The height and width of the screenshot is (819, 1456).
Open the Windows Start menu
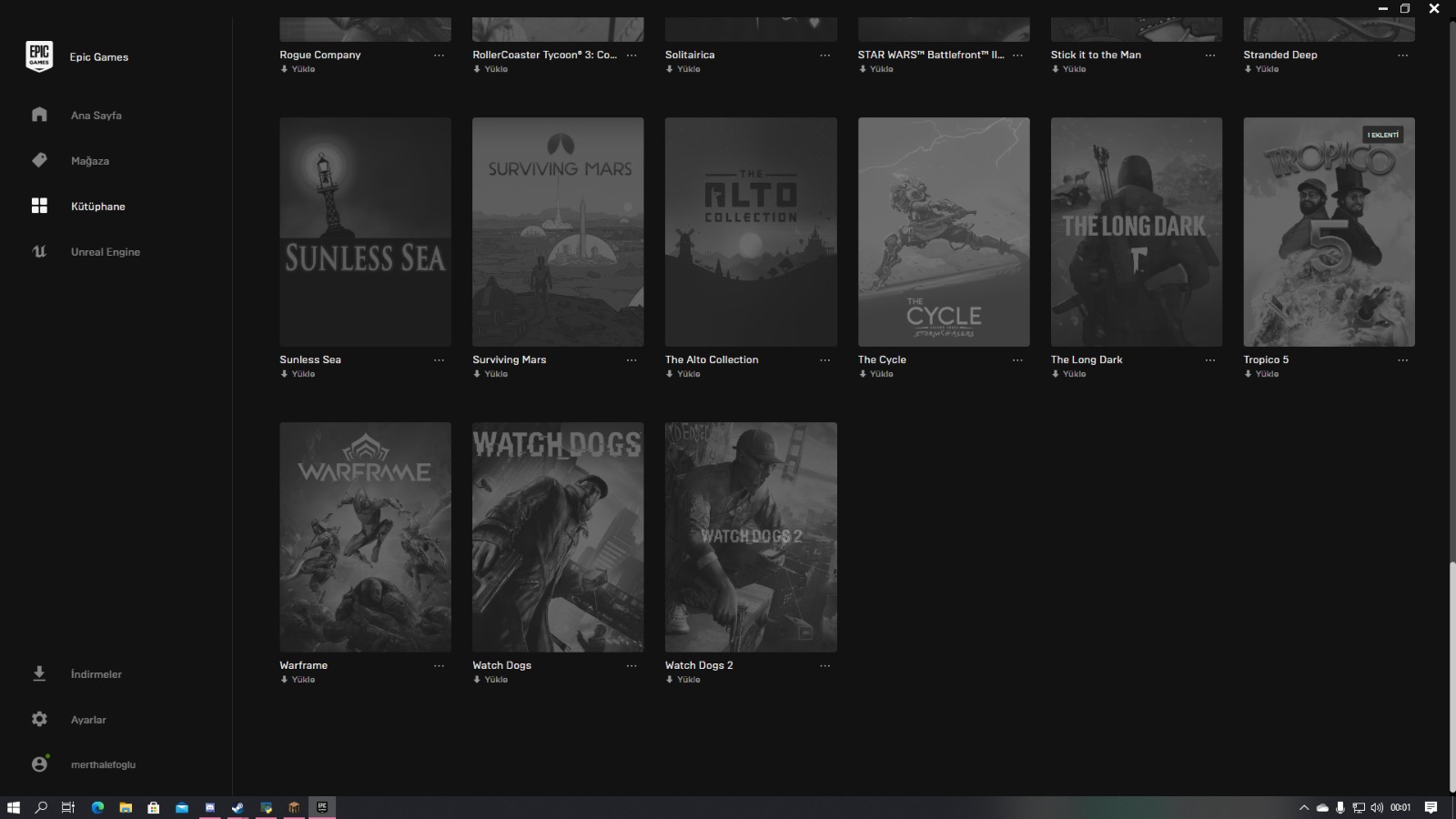point(14,807)
